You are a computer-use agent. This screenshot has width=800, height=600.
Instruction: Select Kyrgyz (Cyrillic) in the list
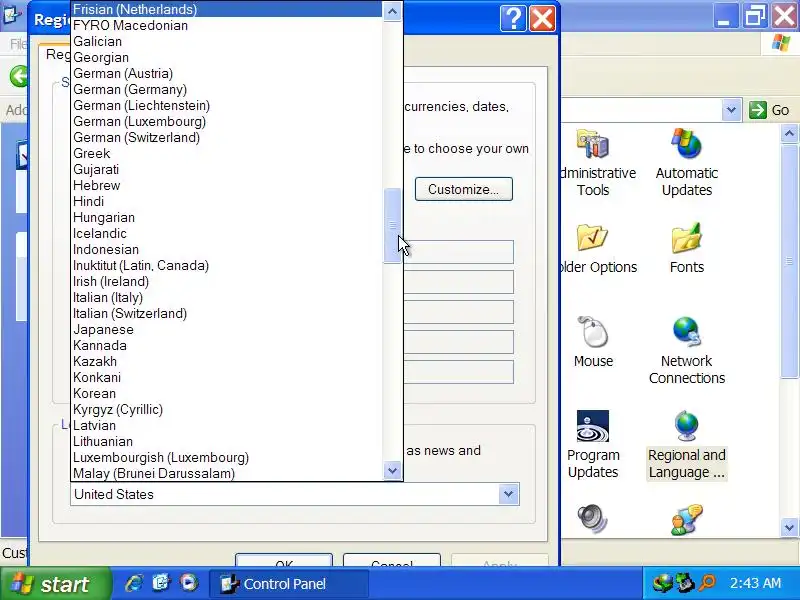click(227, 410)
